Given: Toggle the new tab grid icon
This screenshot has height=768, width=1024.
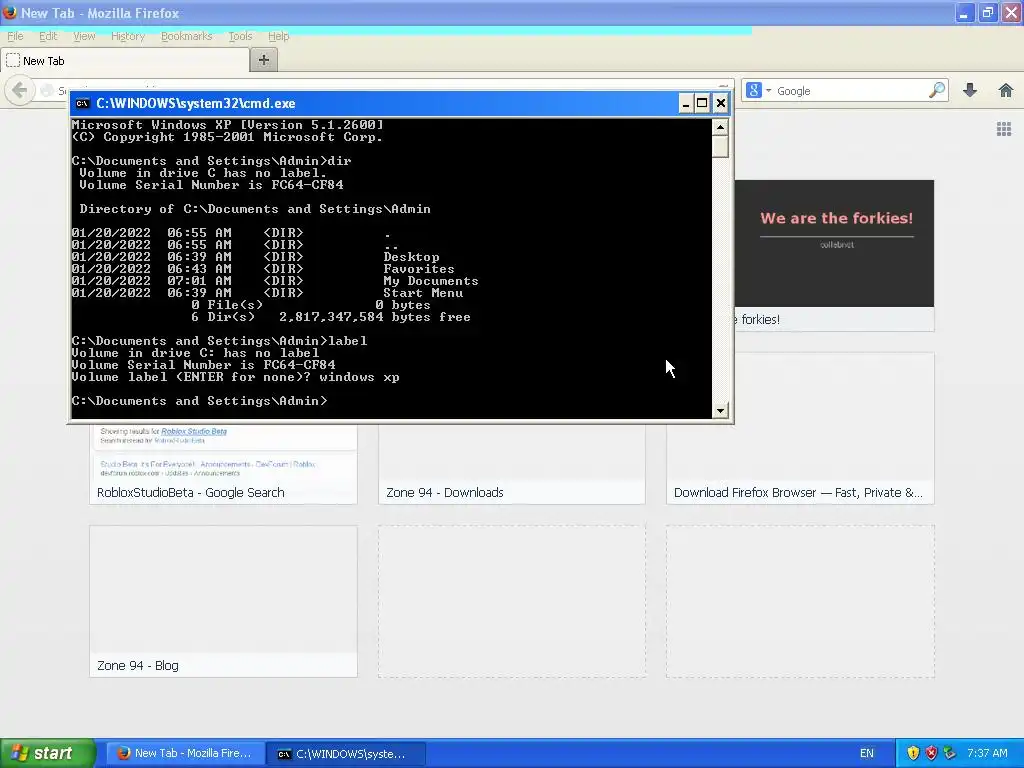Looking at the screenshot, I should (x=1004, y=129).
